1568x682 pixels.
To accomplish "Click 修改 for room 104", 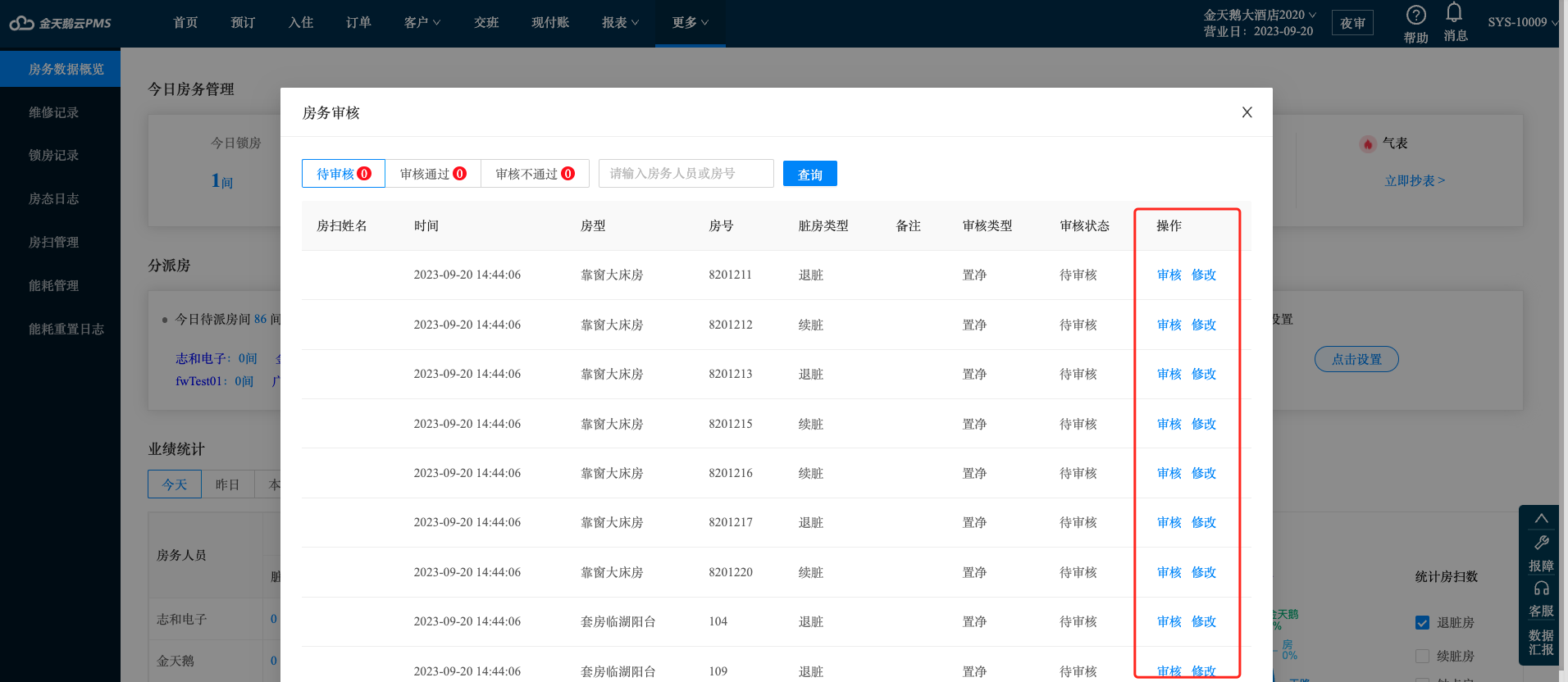I will (x=1204, y=622).
